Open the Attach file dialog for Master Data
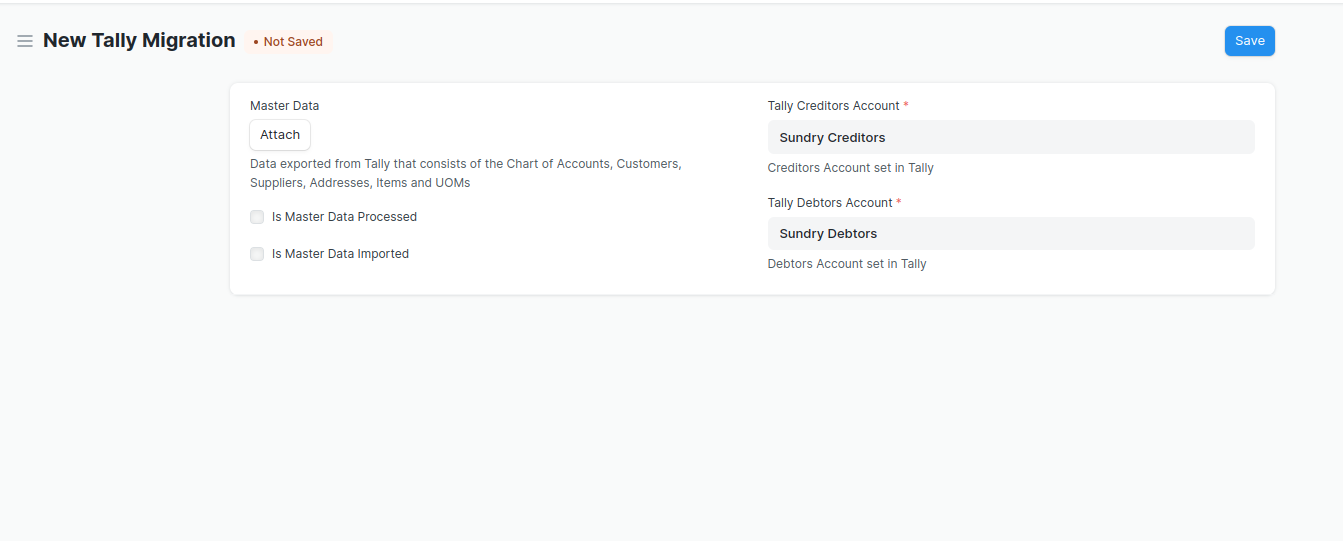Image resolution: width=1343 pixels, height=541 pixels. [280, 135]
